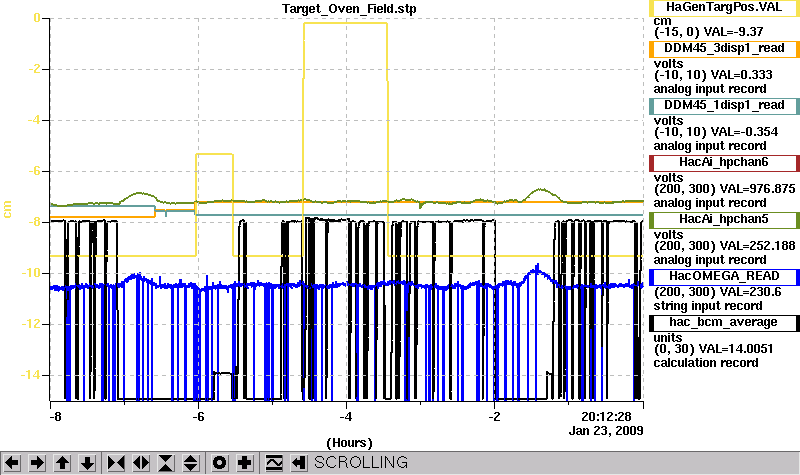Select the HacOMEGA_READ curve legend
The width and height of the screenshot is (800, 475).
[724, 277]
